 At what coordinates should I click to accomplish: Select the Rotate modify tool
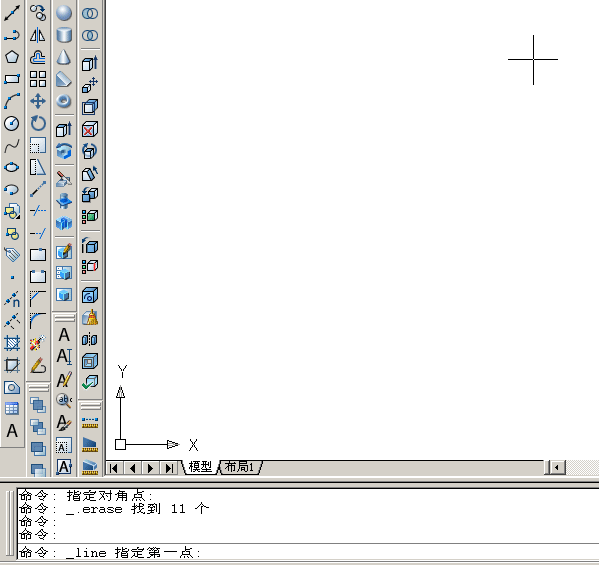[38, 123]
